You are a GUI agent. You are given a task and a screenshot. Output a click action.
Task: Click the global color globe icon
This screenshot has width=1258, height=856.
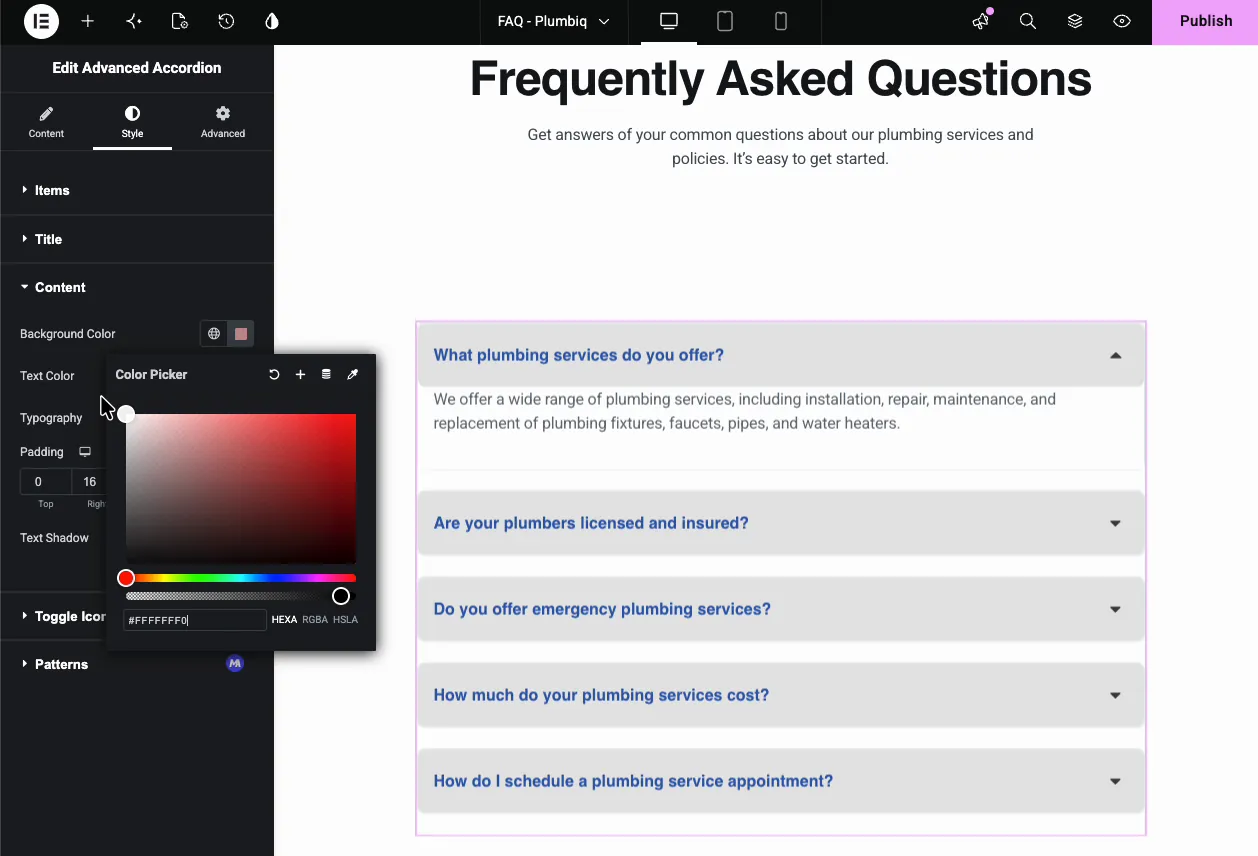[214, 334]
